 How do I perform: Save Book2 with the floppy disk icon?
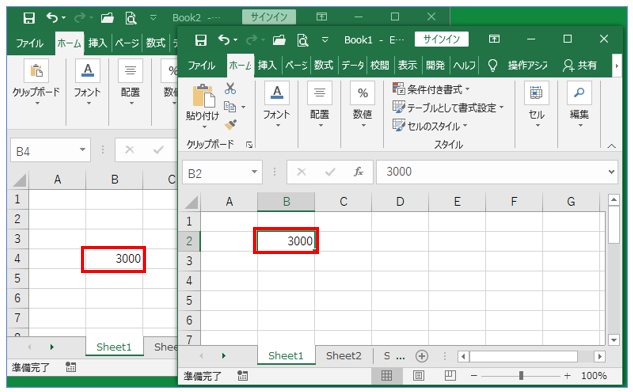click(x=29, y=18)
